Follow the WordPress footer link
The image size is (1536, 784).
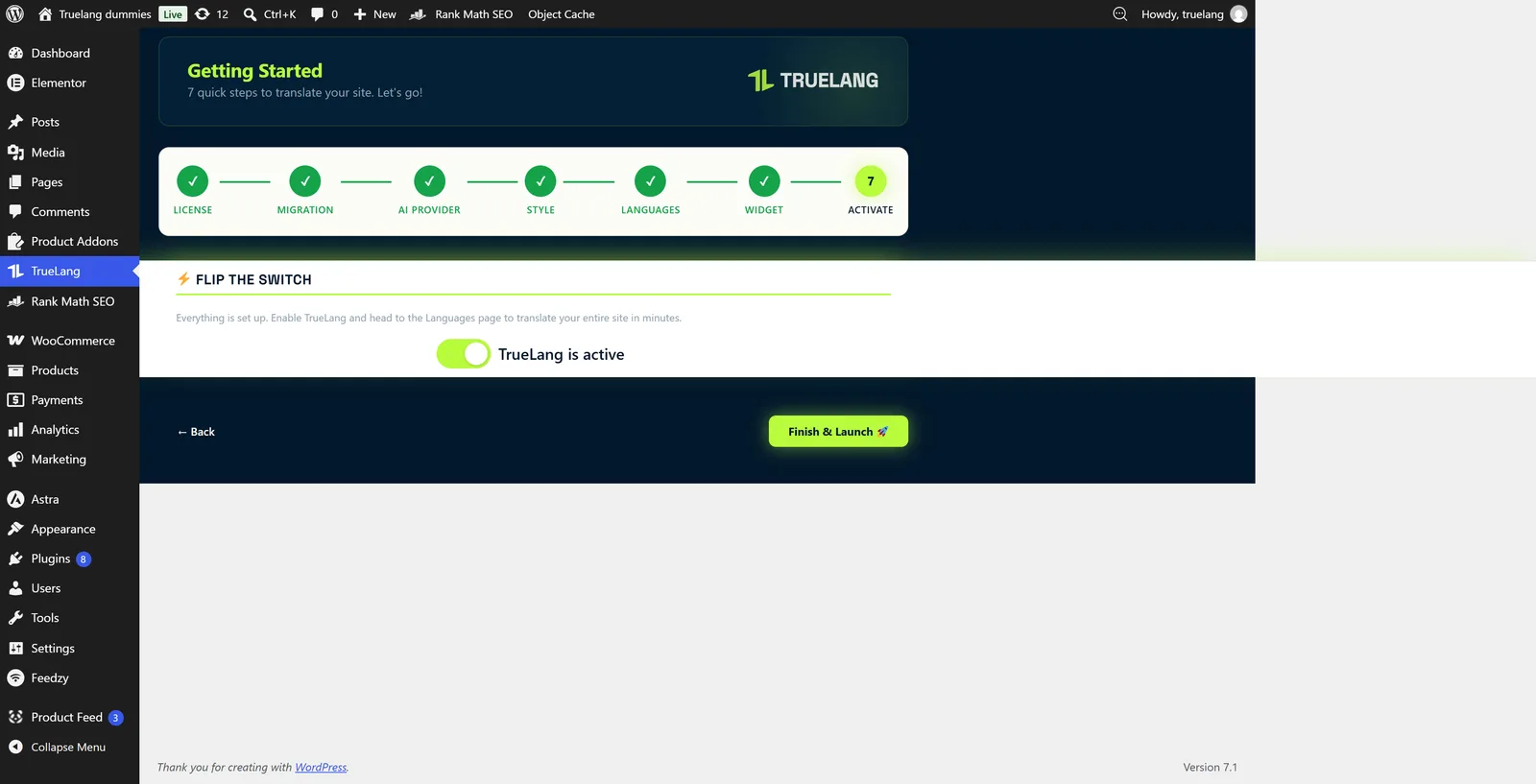click(x=321, y=768)
